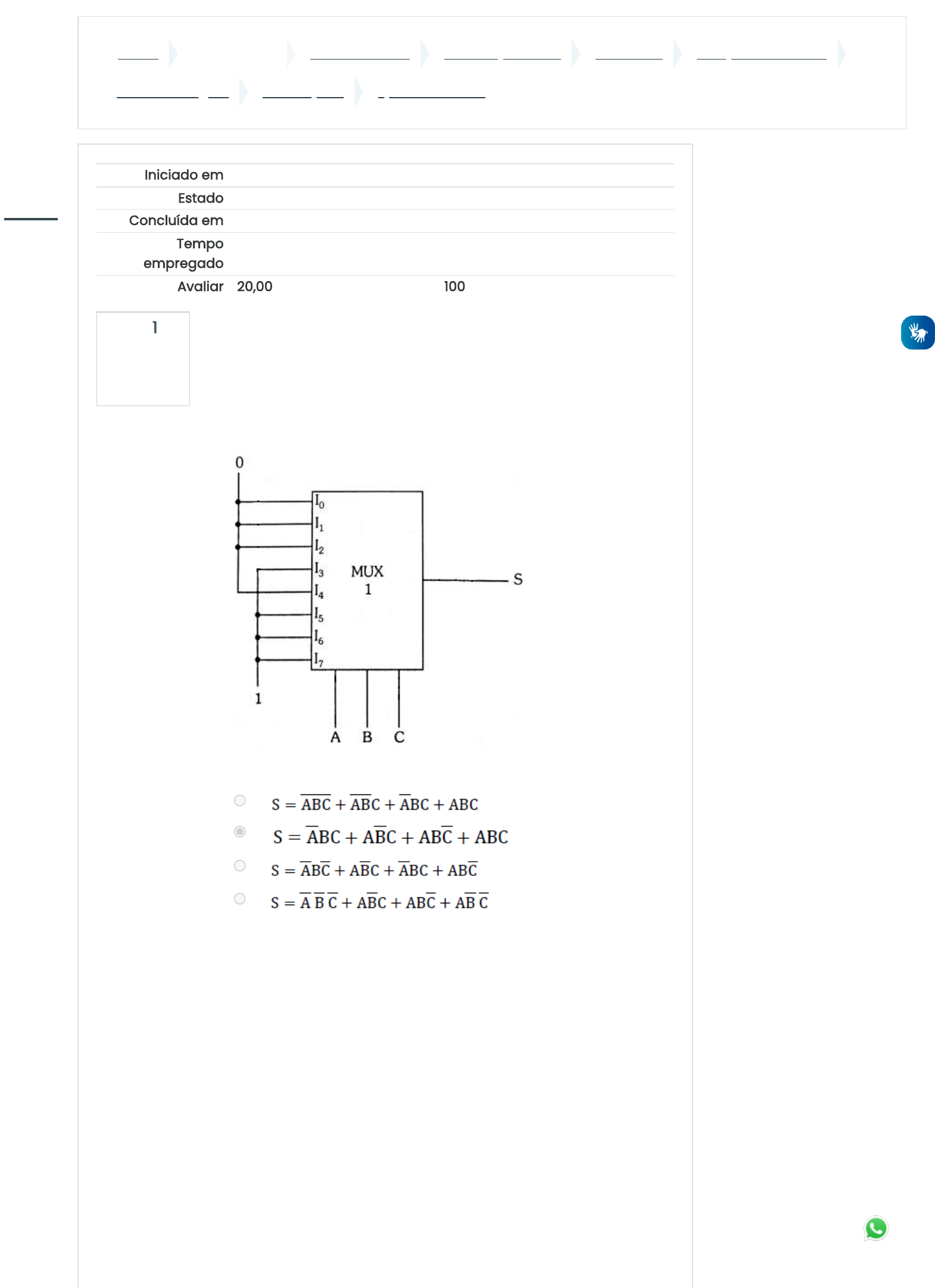
Task: Select the first answer option radio button
Action: tap(239, 800)
